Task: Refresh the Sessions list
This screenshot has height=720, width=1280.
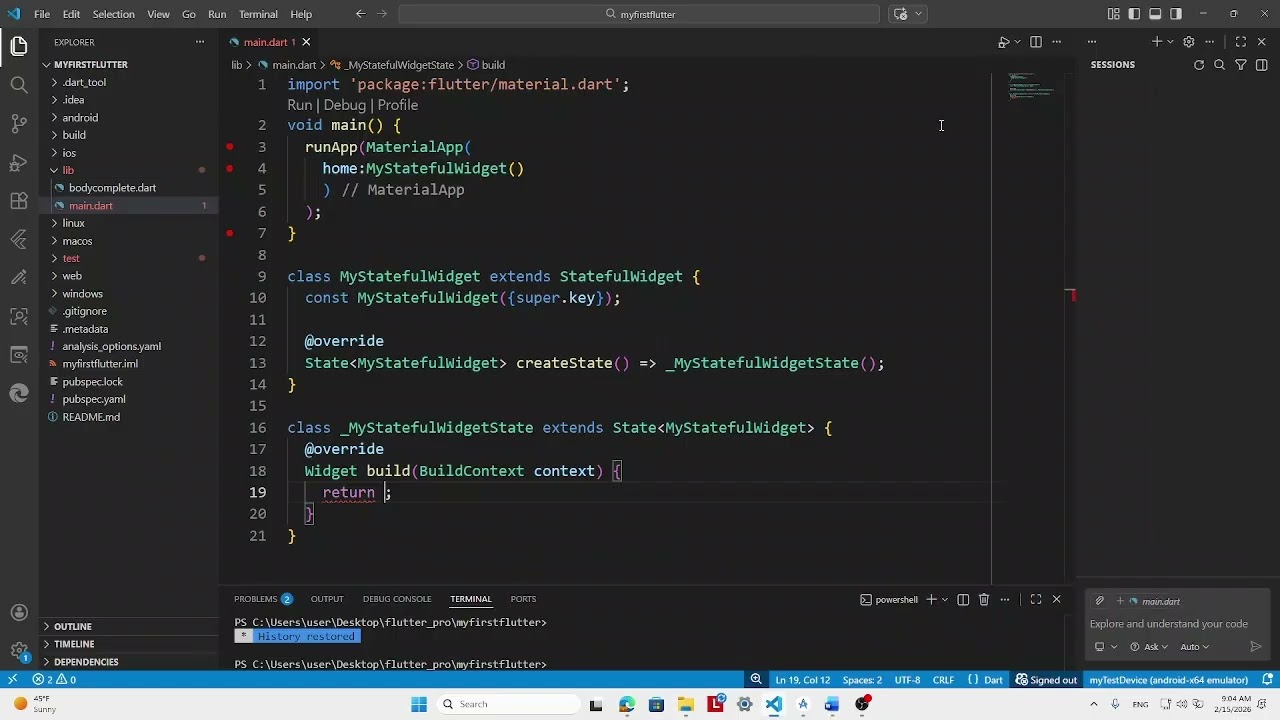Action: pyautogui.click(x=1199, y=65)
